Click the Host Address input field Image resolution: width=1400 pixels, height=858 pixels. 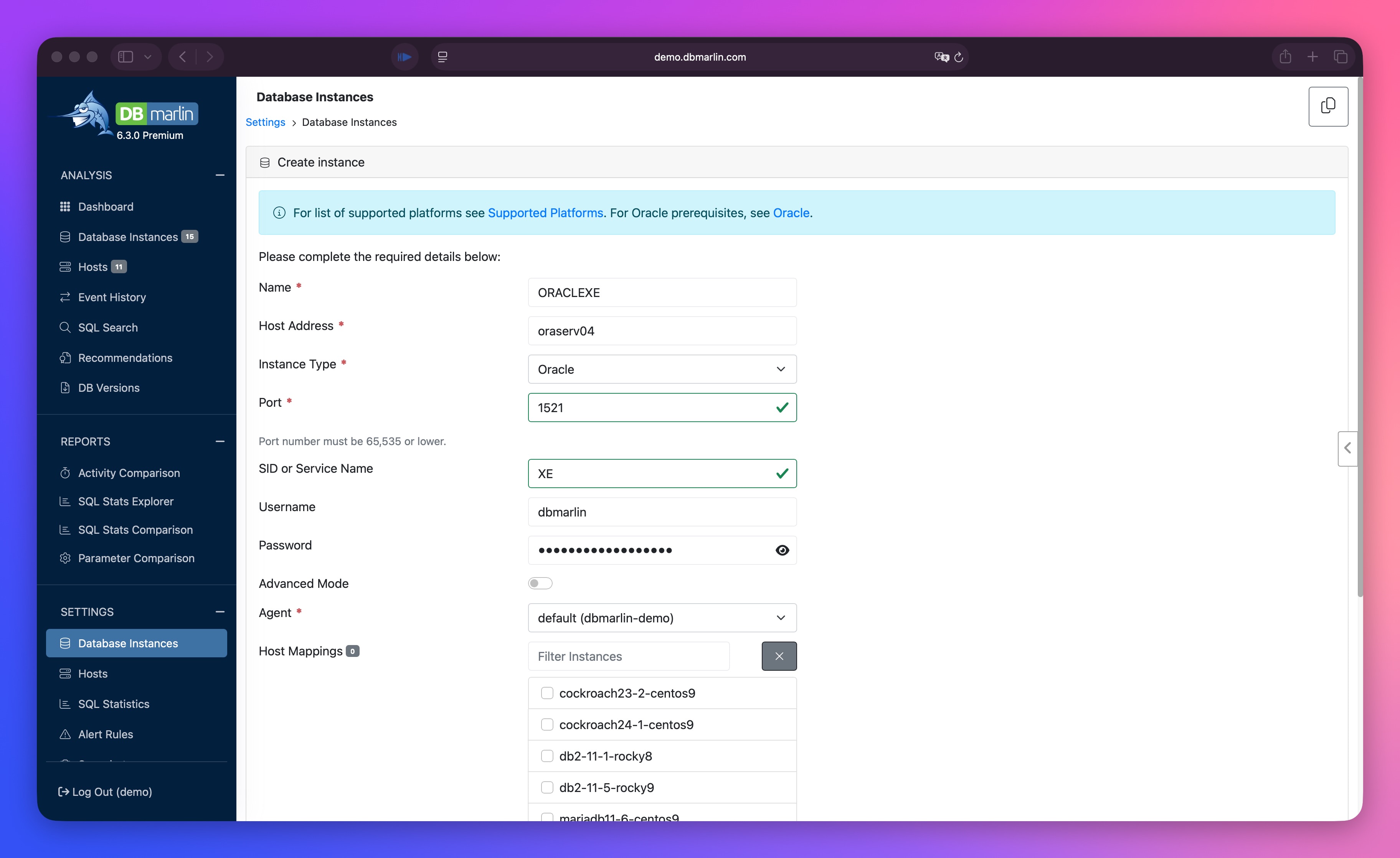pyautogui.click(x=662, y=331)
